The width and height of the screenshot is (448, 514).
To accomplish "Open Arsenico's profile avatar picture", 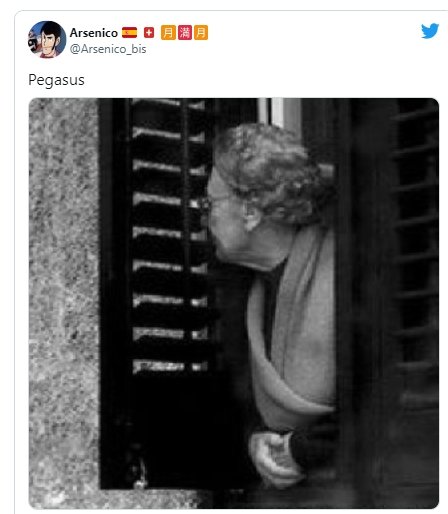I will (x=47, y=40).
